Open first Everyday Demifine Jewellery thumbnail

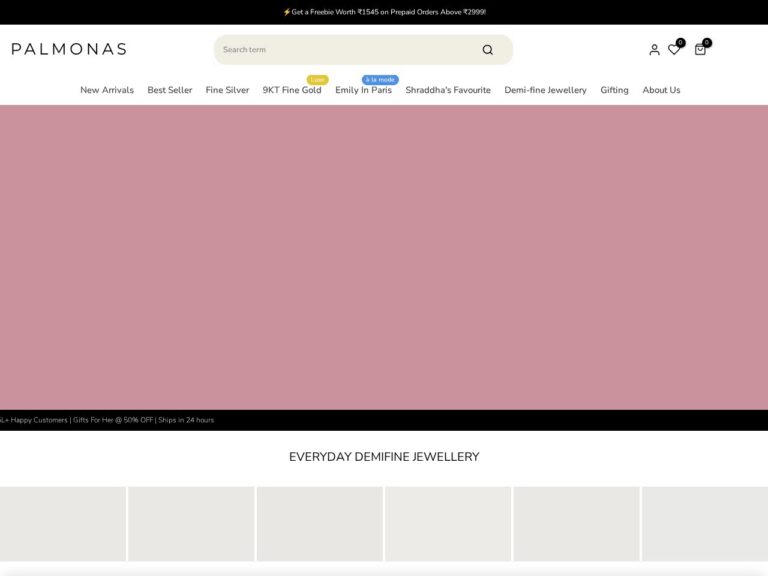pyautogui.click(x=63, y=524)
